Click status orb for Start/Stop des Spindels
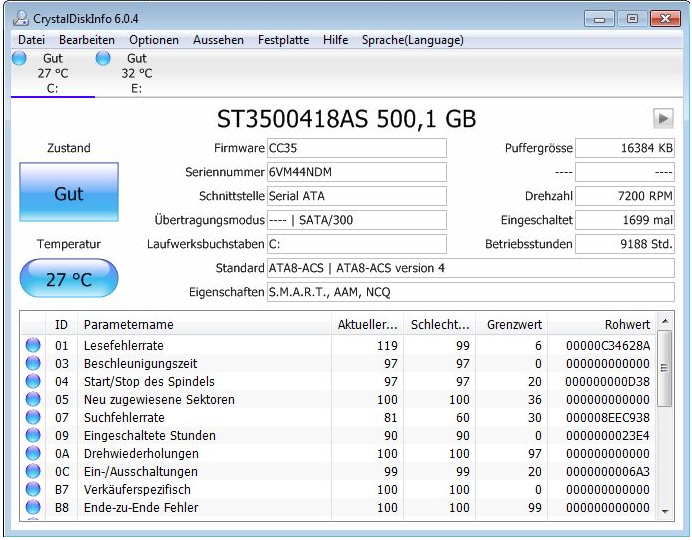The image size is (692, 540). coord(33,381)
